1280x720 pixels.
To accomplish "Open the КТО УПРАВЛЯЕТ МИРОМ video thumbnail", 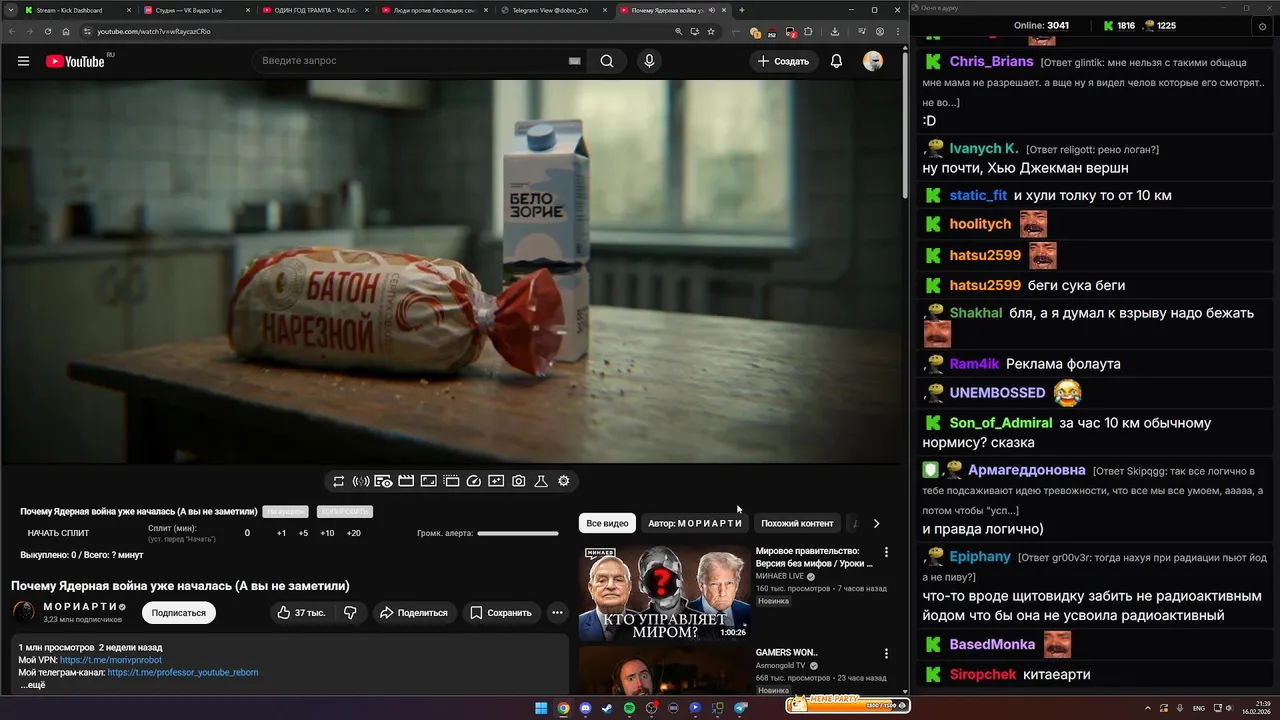I will (664, 592).
